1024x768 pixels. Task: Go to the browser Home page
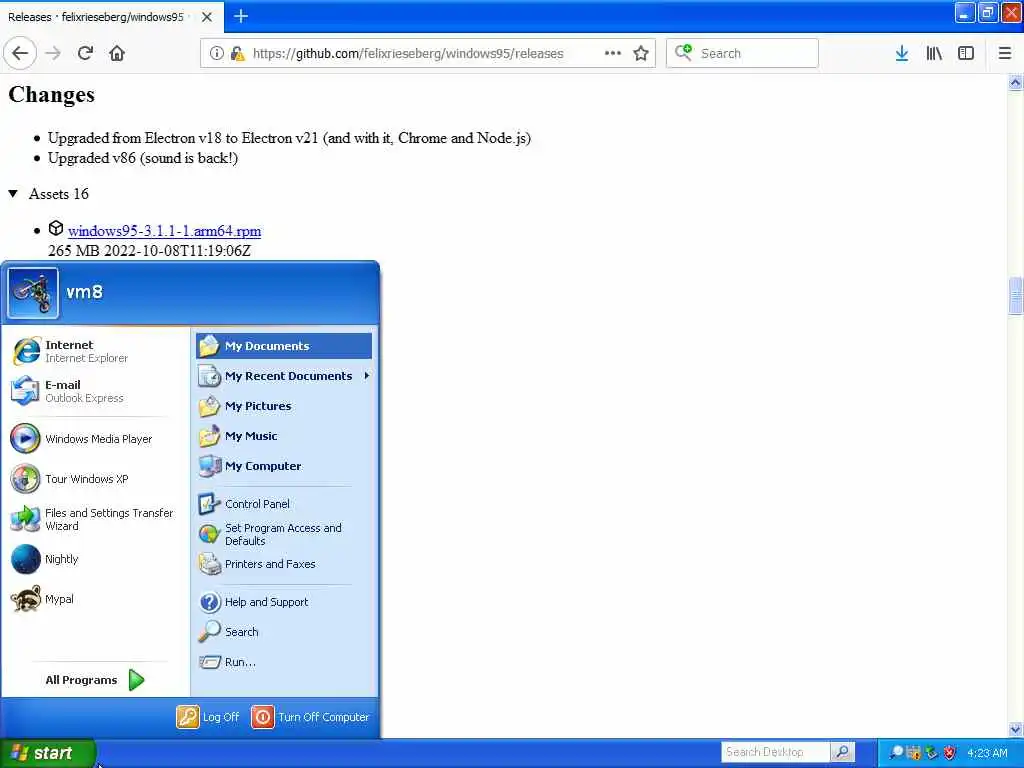[x=117, y=54]
